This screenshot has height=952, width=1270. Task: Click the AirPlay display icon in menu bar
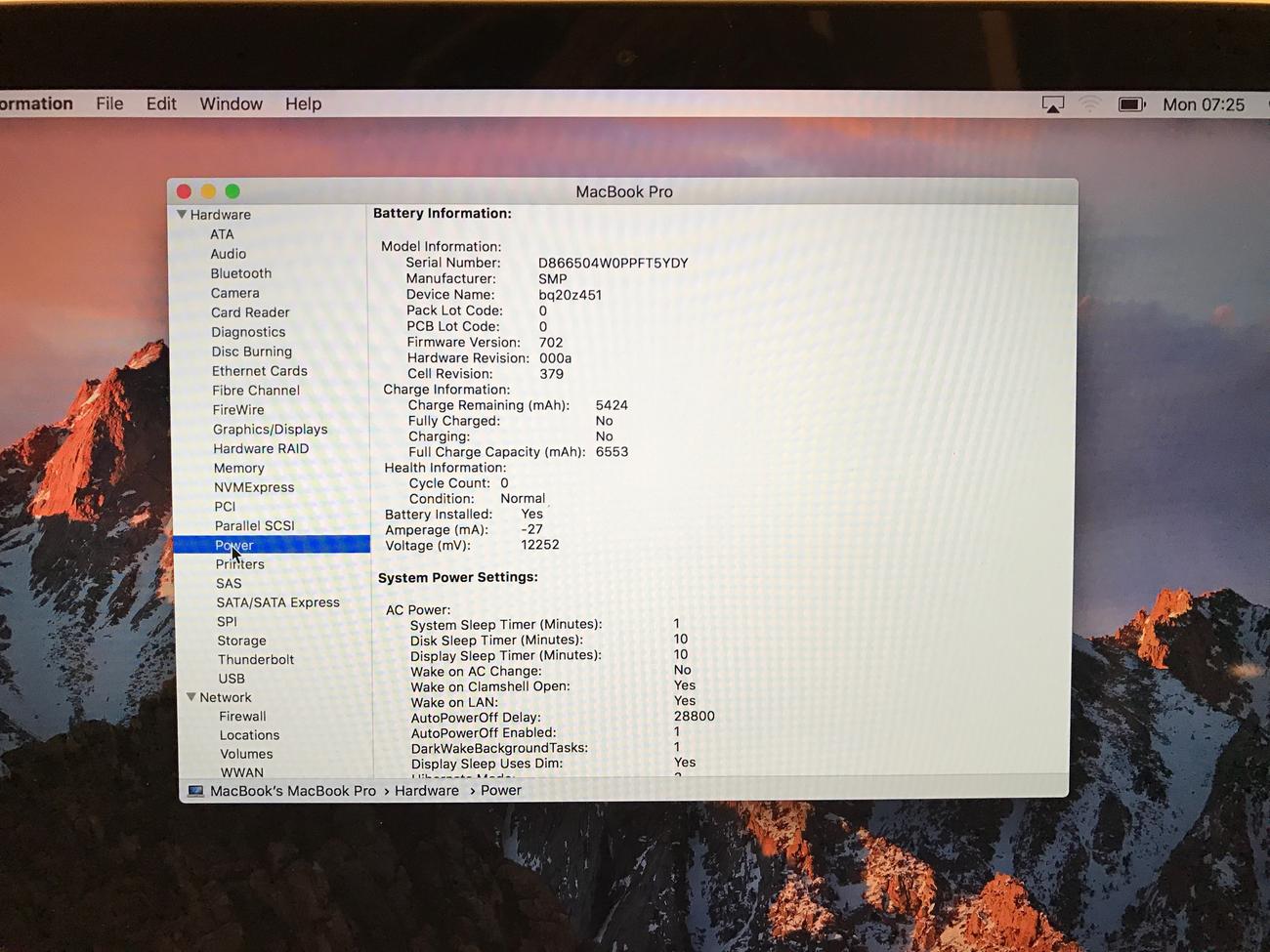[1052, 104]
